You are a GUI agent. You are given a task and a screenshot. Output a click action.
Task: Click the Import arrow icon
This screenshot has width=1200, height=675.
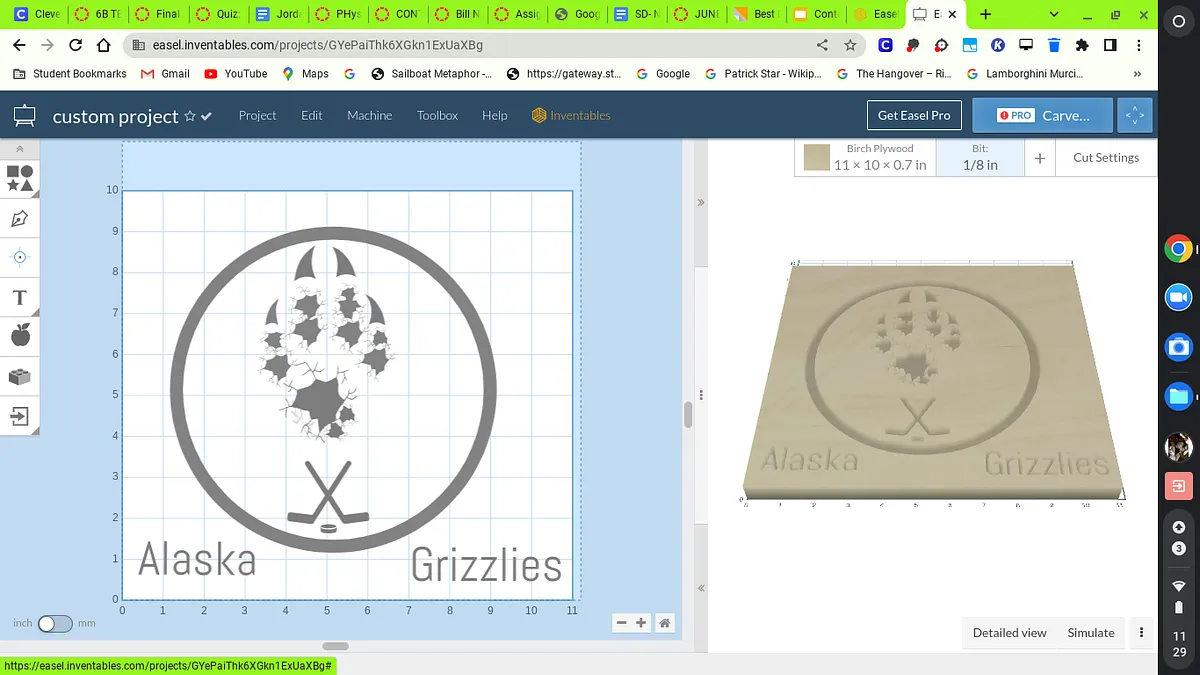click(x=20, y=416)
